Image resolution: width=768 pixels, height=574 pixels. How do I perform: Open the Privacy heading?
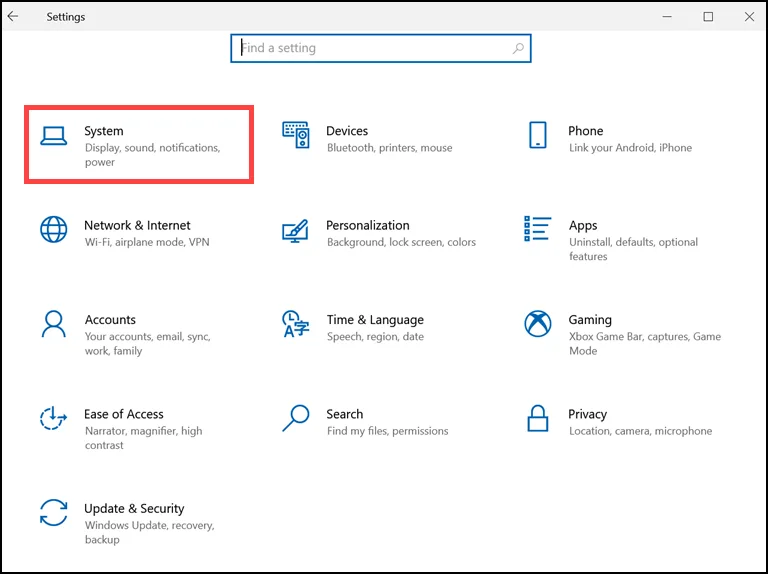pos(587,415)
